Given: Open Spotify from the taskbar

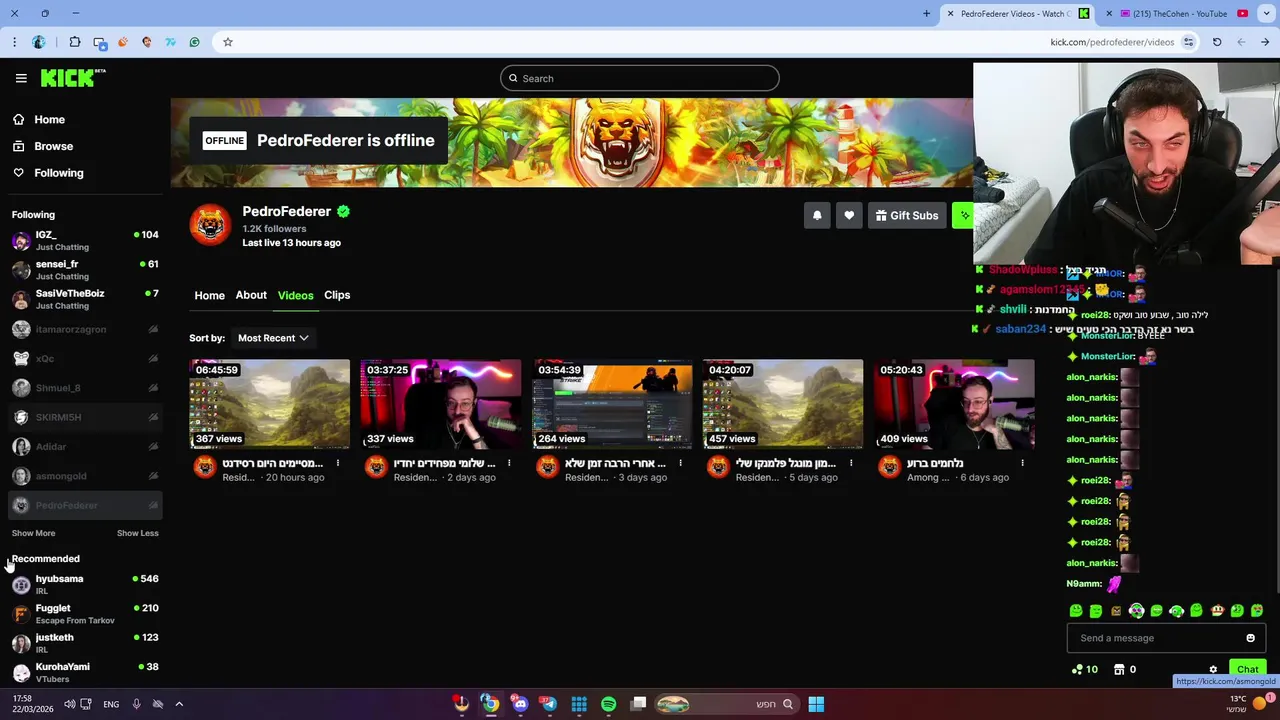Looking at the screenshot, I should [608, 704].
